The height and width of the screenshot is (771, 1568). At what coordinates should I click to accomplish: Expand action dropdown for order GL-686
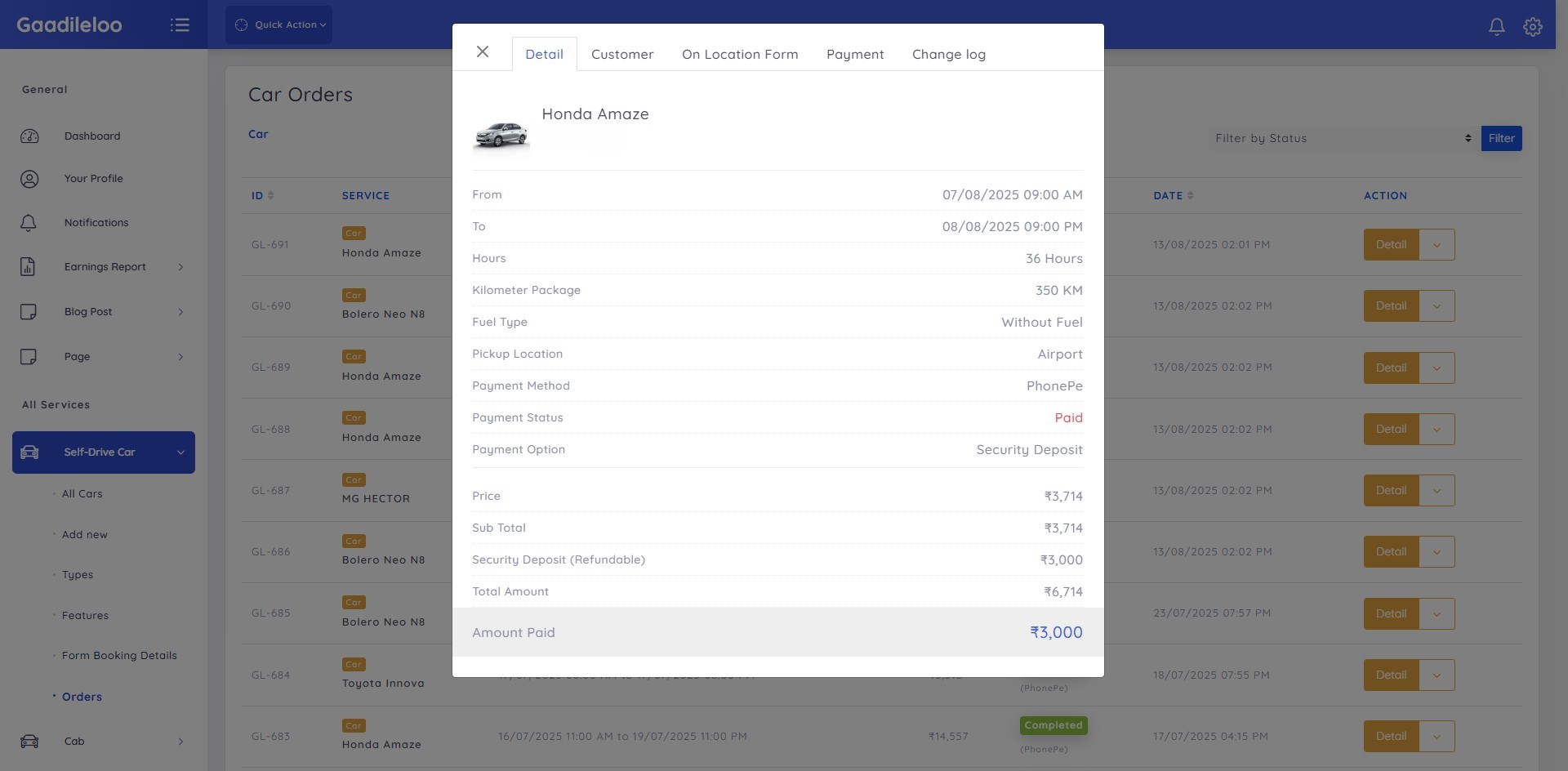pos(1437,551)
